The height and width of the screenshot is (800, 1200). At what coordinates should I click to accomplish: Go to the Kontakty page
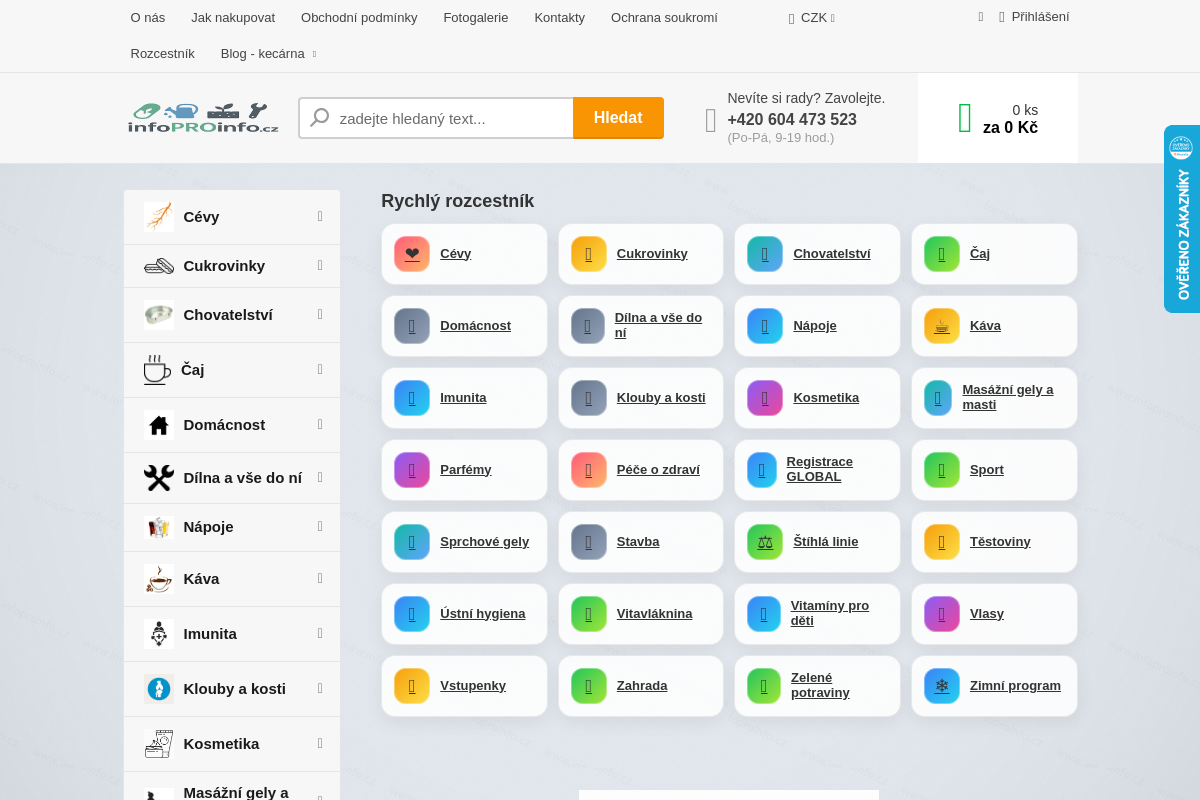[559, 18]
